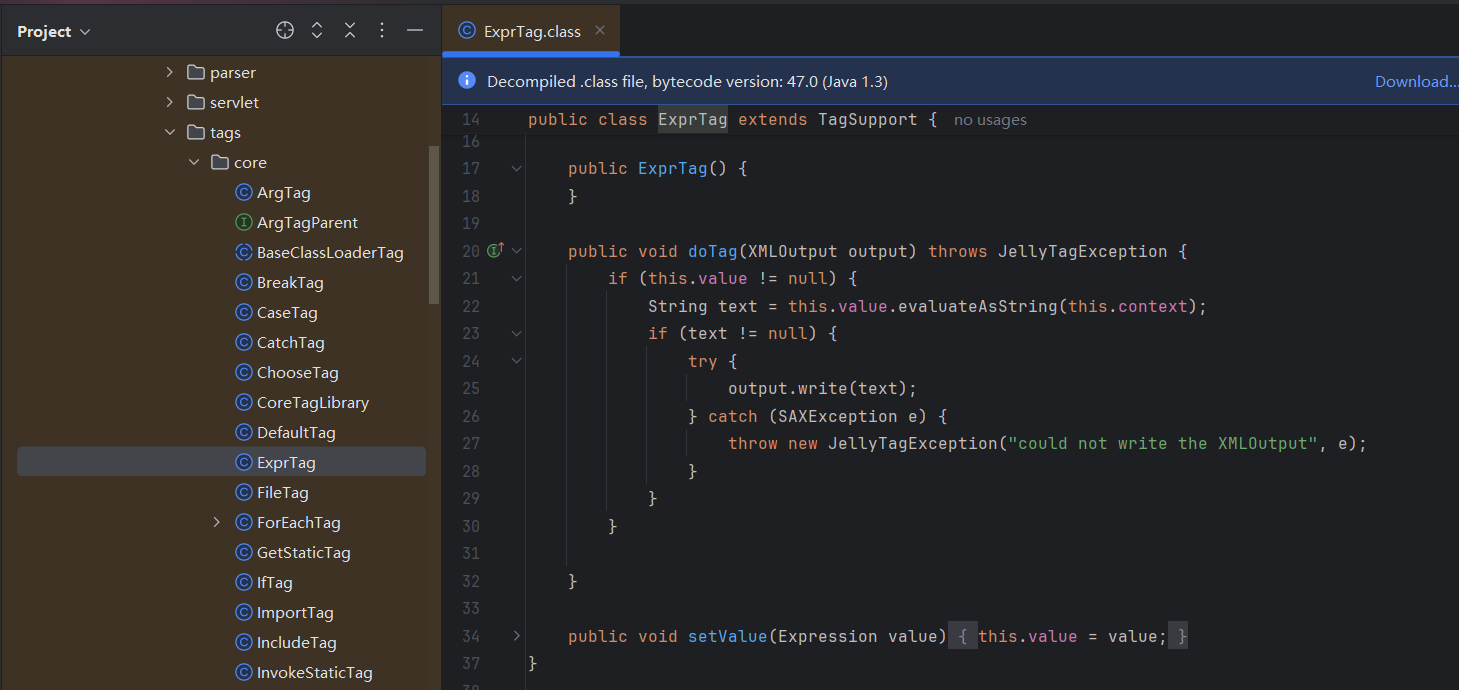Viewport: 1459px width, 690px height.
Task: Click the implements-method gutter icon on line 20
Action: pyautogui.click(x=495, y=251)
